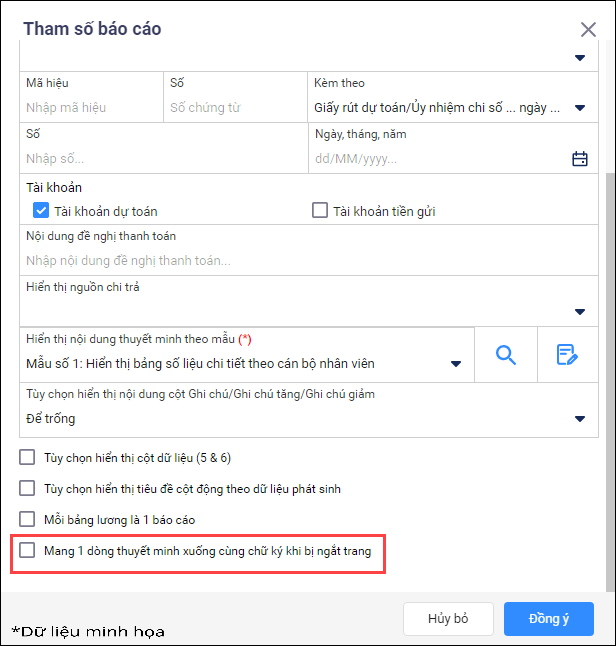The height and width of the screenshot is (646, 616).
Task: Close the Tham số báo cáo dialog
Action: pyautogui.click(x=588, y=30)
